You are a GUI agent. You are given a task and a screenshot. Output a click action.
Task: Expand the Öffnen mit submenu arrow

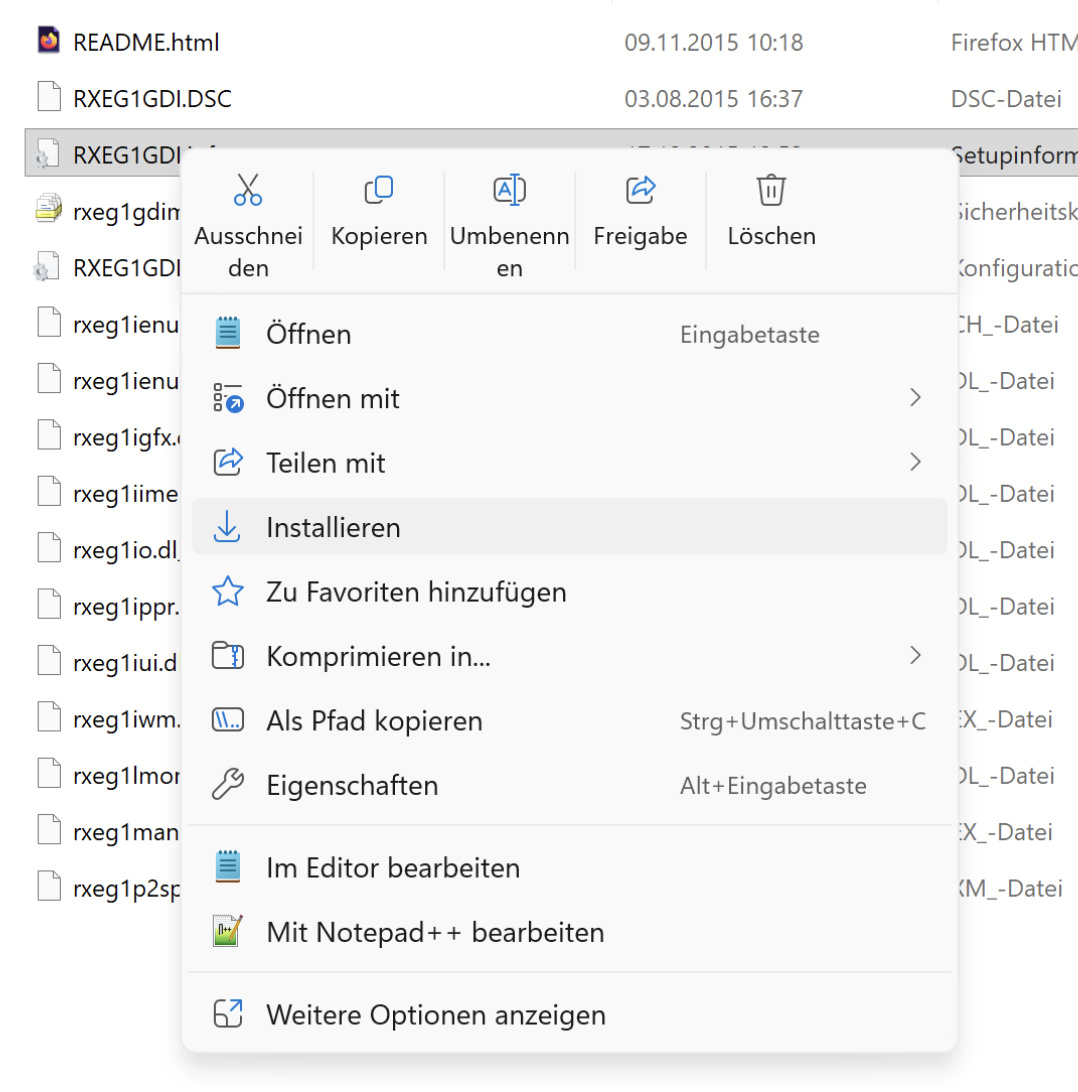coord(916,398)
